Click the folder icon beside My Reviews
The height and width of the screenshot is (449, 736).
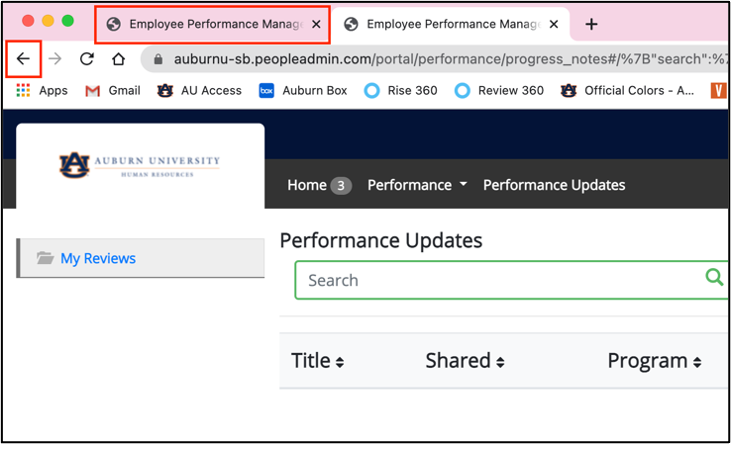(x=45, y=258)
